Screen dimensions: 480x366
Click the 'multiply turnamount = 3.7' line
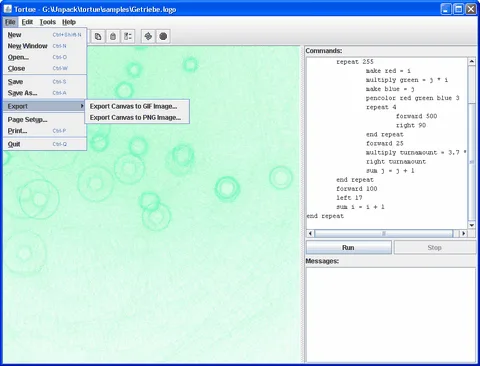coord(416,153)
